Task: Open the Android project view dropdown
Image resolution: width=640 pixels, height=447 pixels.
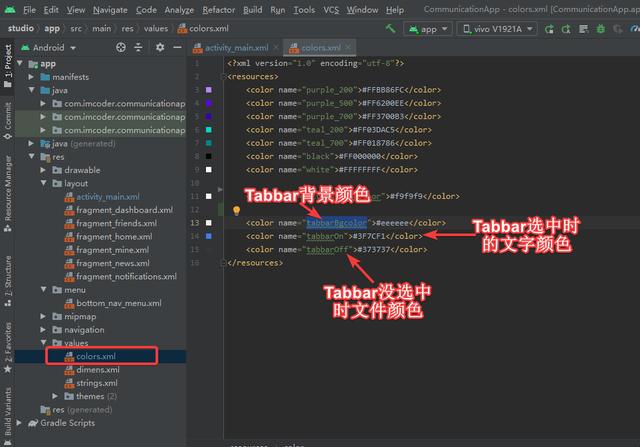Action: tap(49, 47)
